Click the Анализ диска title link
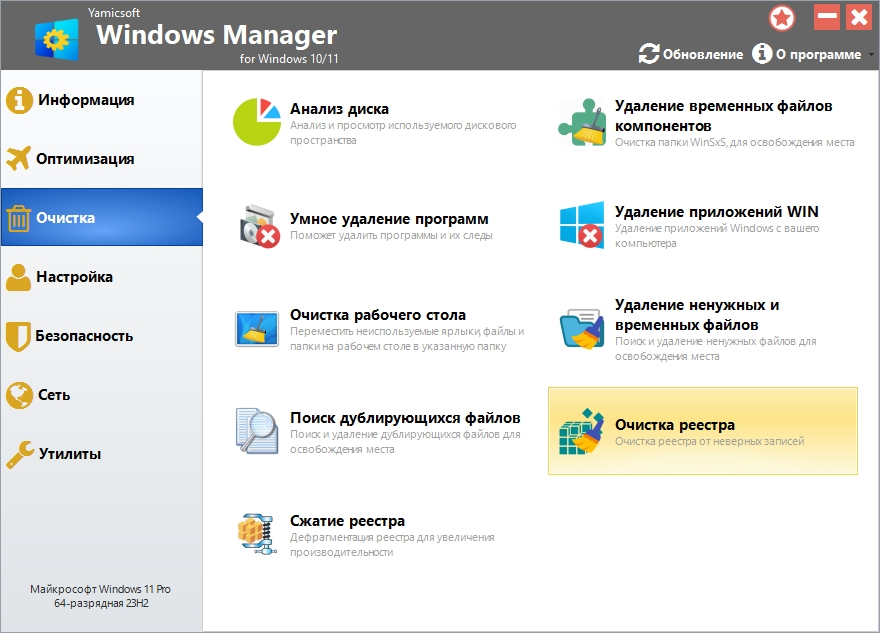Viewport: 880px width, 633px height. (x=339, y=109)
